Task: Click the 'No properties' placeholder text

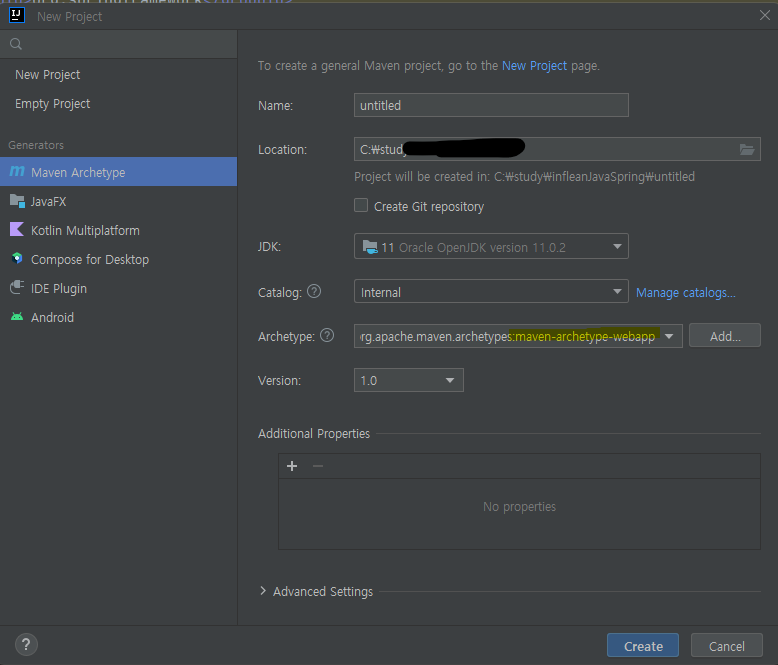Action: click(519, 506)
